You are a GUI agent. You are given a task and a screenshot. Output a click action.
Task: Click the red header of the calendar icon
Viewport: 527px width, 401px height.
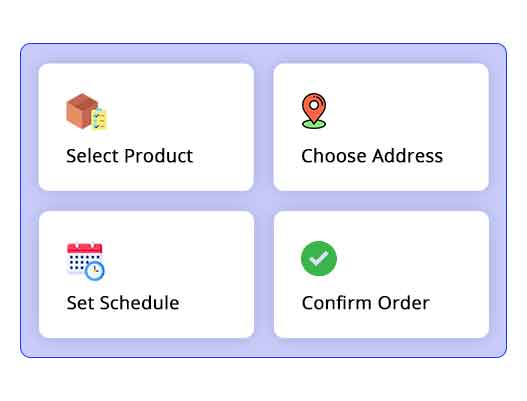tap(85, 248)
